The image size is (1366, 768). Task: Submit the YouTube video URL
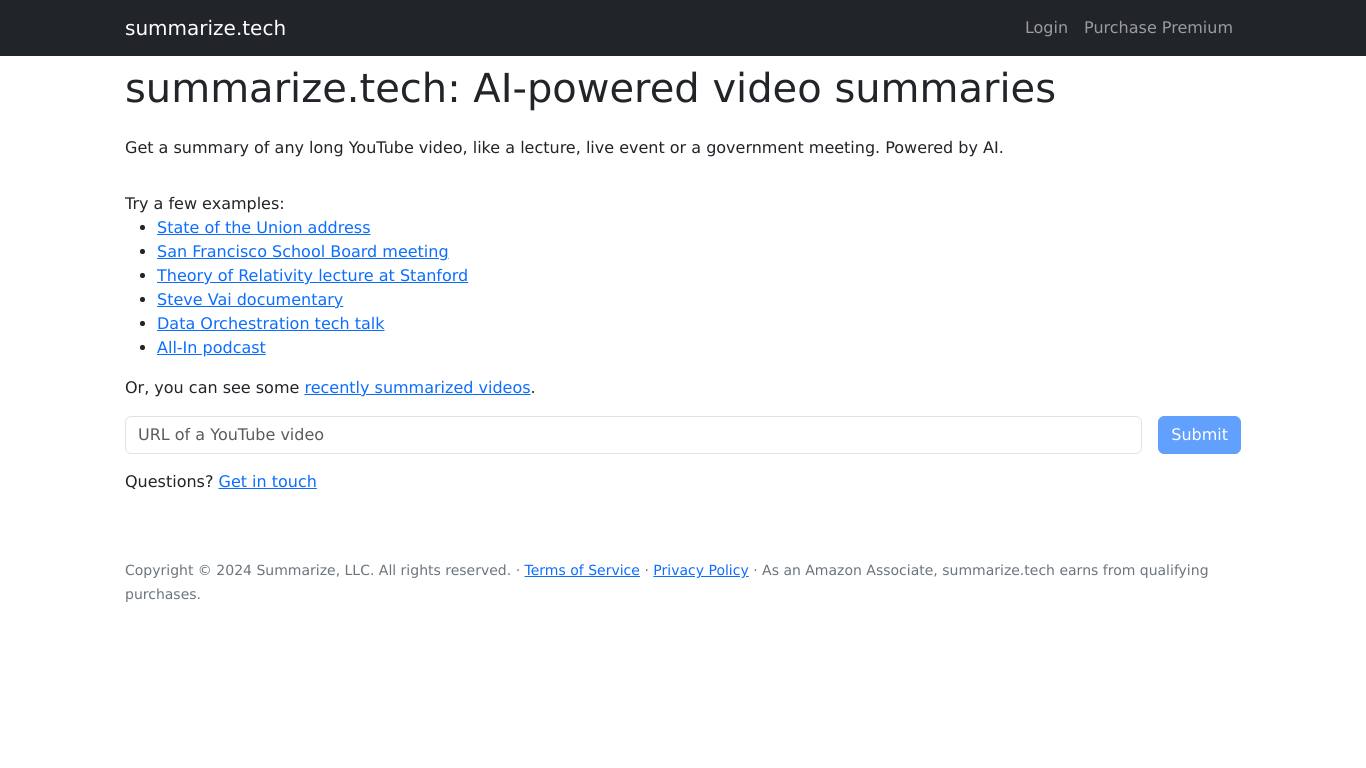1198,434
